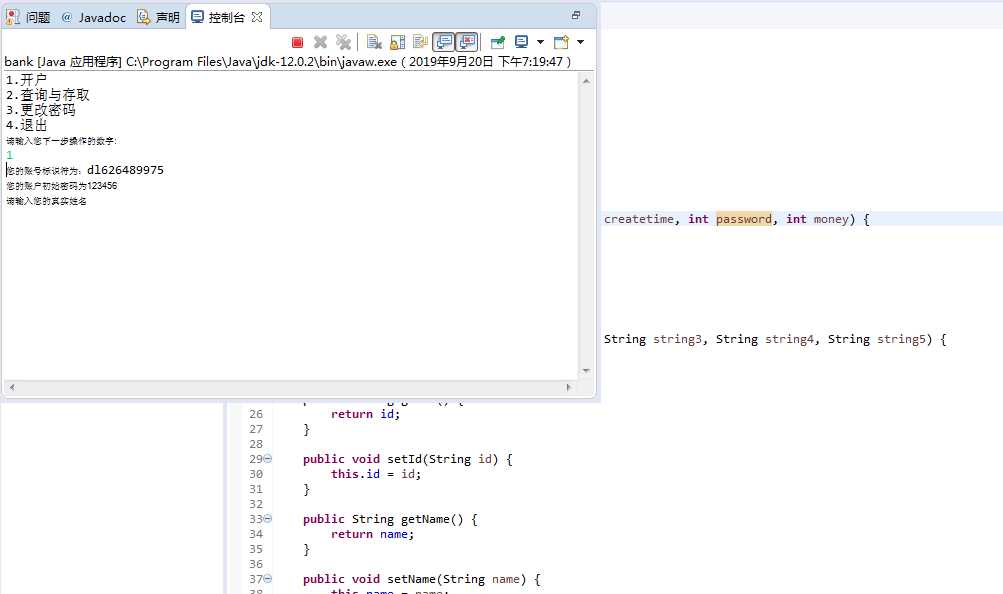The width and height of the screenshot is (1003, 594).
Task: Terminate the running bank program
Action: click(x=297, y=42)
